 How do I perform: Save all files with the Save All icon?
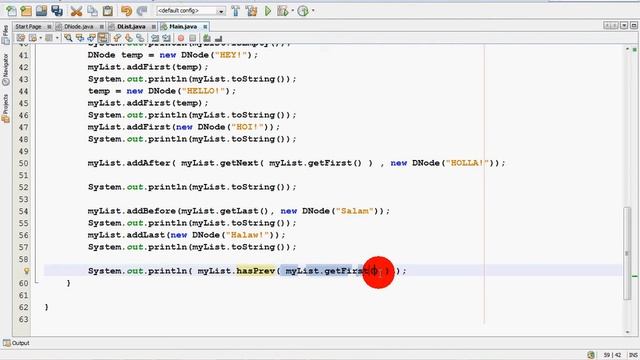(x=57, y=11)
